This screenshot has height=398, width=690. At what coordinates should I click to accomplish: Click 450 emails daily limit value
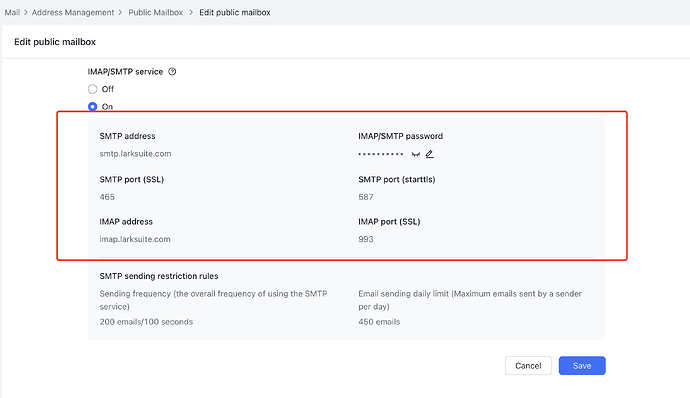point(379,322)
